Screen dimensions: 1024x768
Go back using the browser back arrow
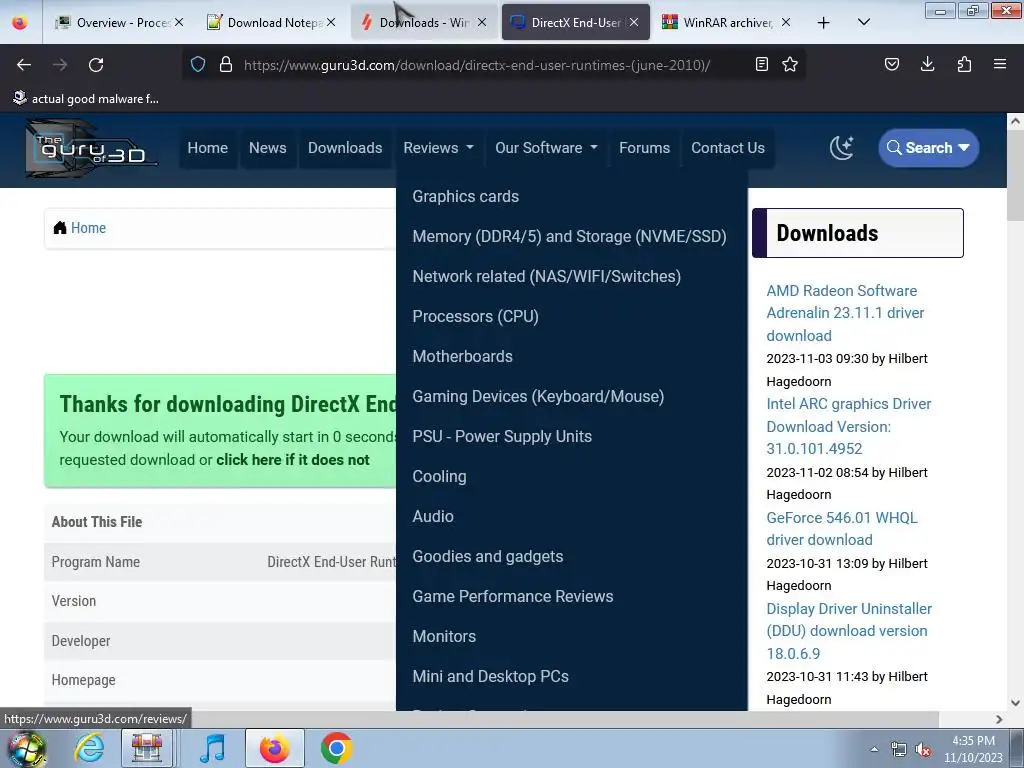[24, 65]
